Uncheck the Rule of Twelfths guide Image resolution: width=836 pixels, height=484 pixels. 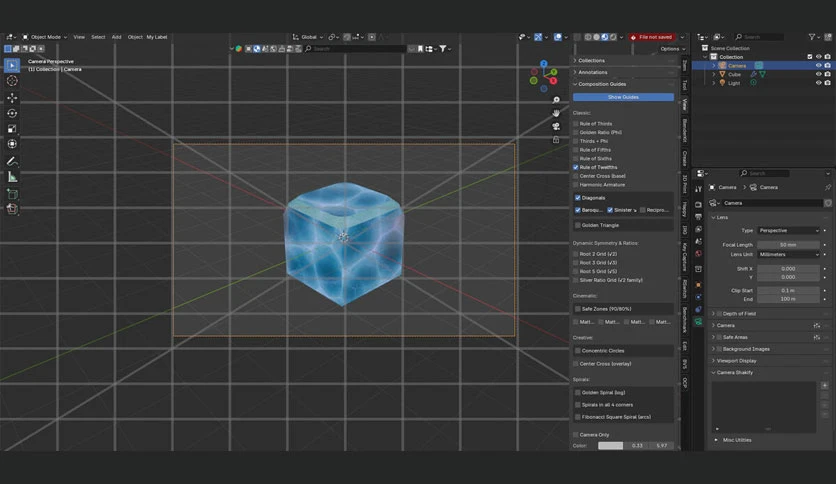[x=575, y=167]
